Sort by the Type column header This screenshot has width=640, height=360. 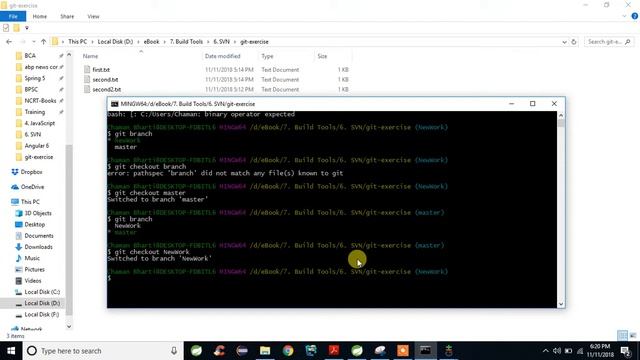click(267, 56)
